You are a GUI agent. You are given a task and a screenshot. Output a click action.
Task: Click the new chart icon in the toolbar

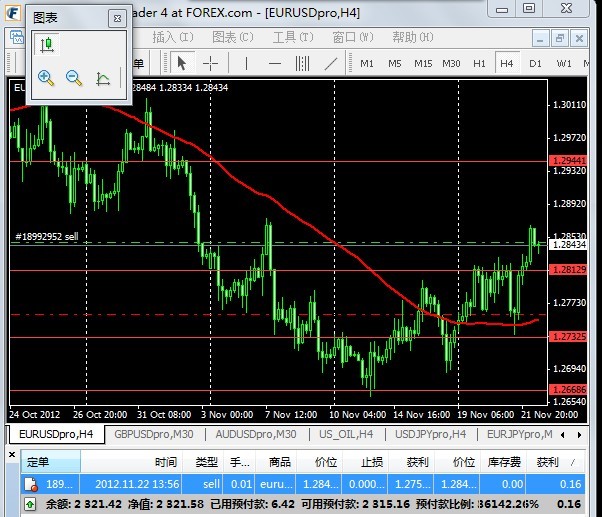(17, 38)
